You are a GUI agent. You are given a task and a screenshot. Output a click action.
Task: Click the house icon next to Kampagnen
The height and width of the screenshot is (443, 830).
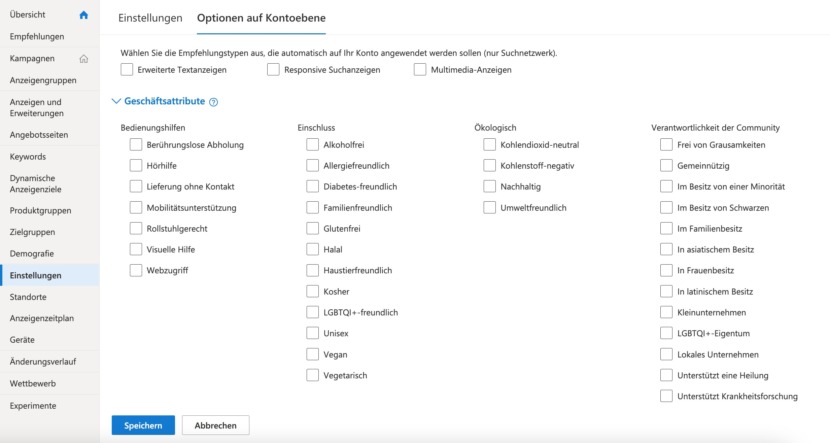point(84,59)
